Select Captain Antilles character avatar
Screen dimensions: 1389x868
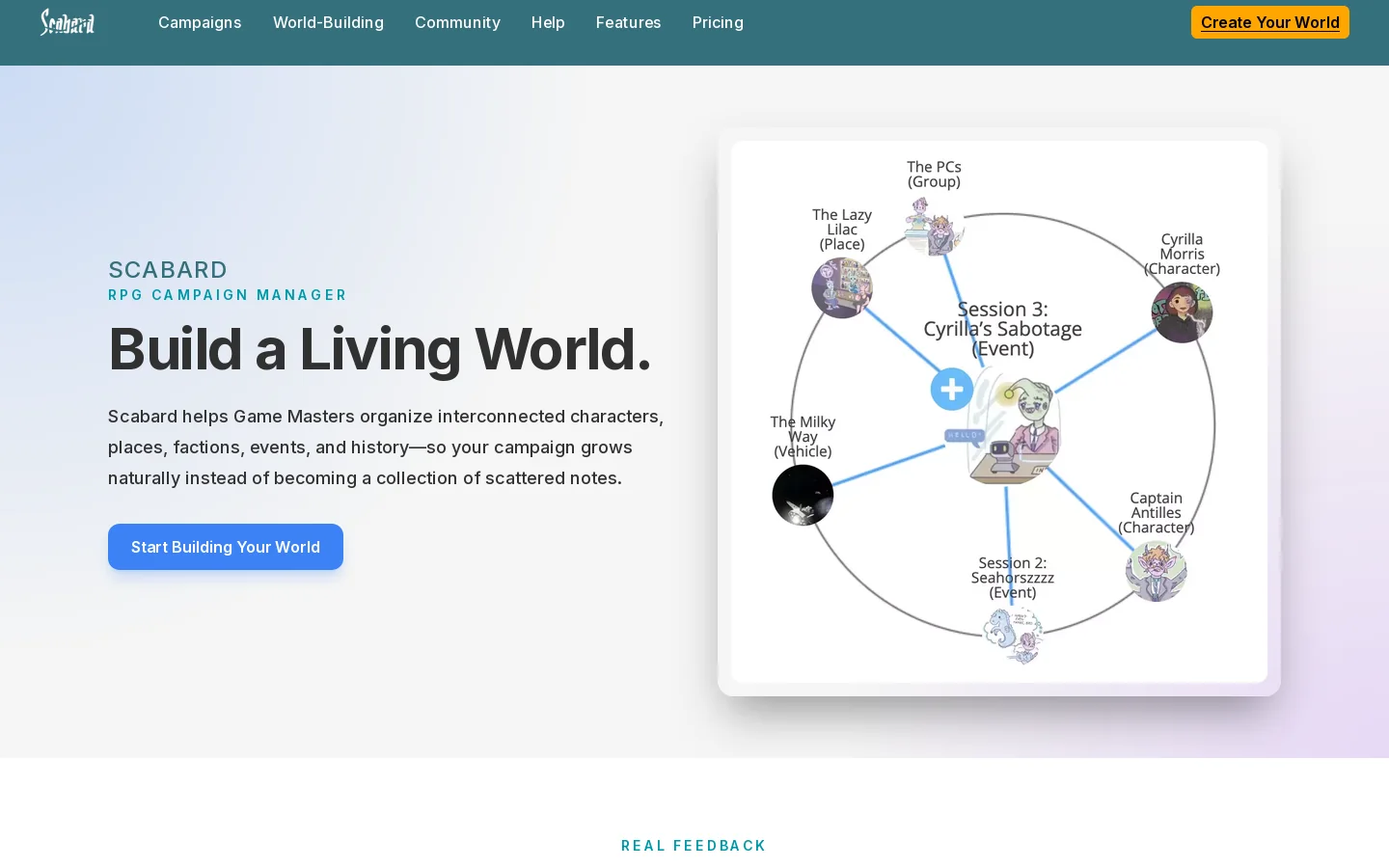click(x=1156, y=571)
